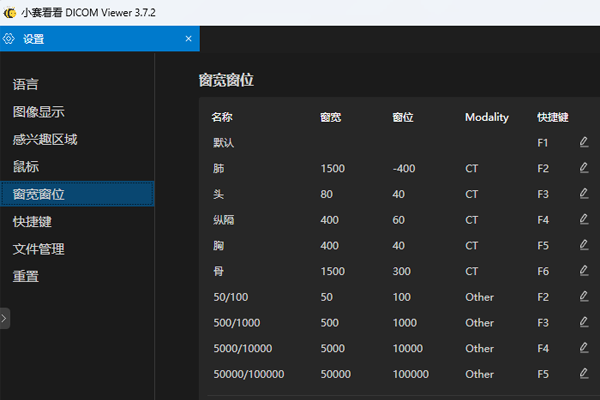
Task: Open the 图像显示 settings section
Action: [39, 112]
